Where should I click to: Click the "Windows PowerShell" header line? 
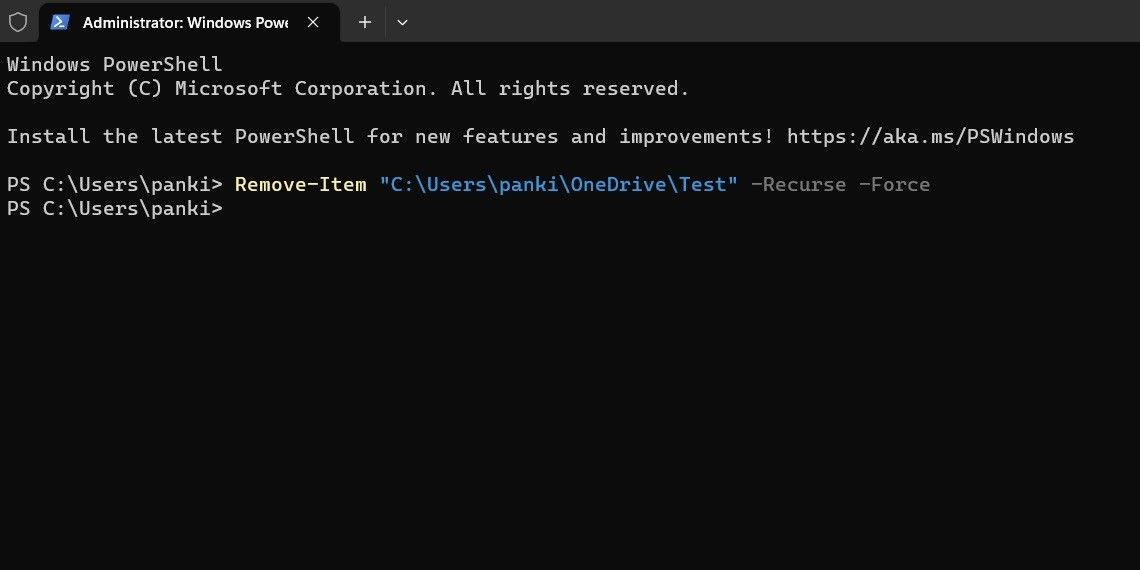click(x=114, y=64)
